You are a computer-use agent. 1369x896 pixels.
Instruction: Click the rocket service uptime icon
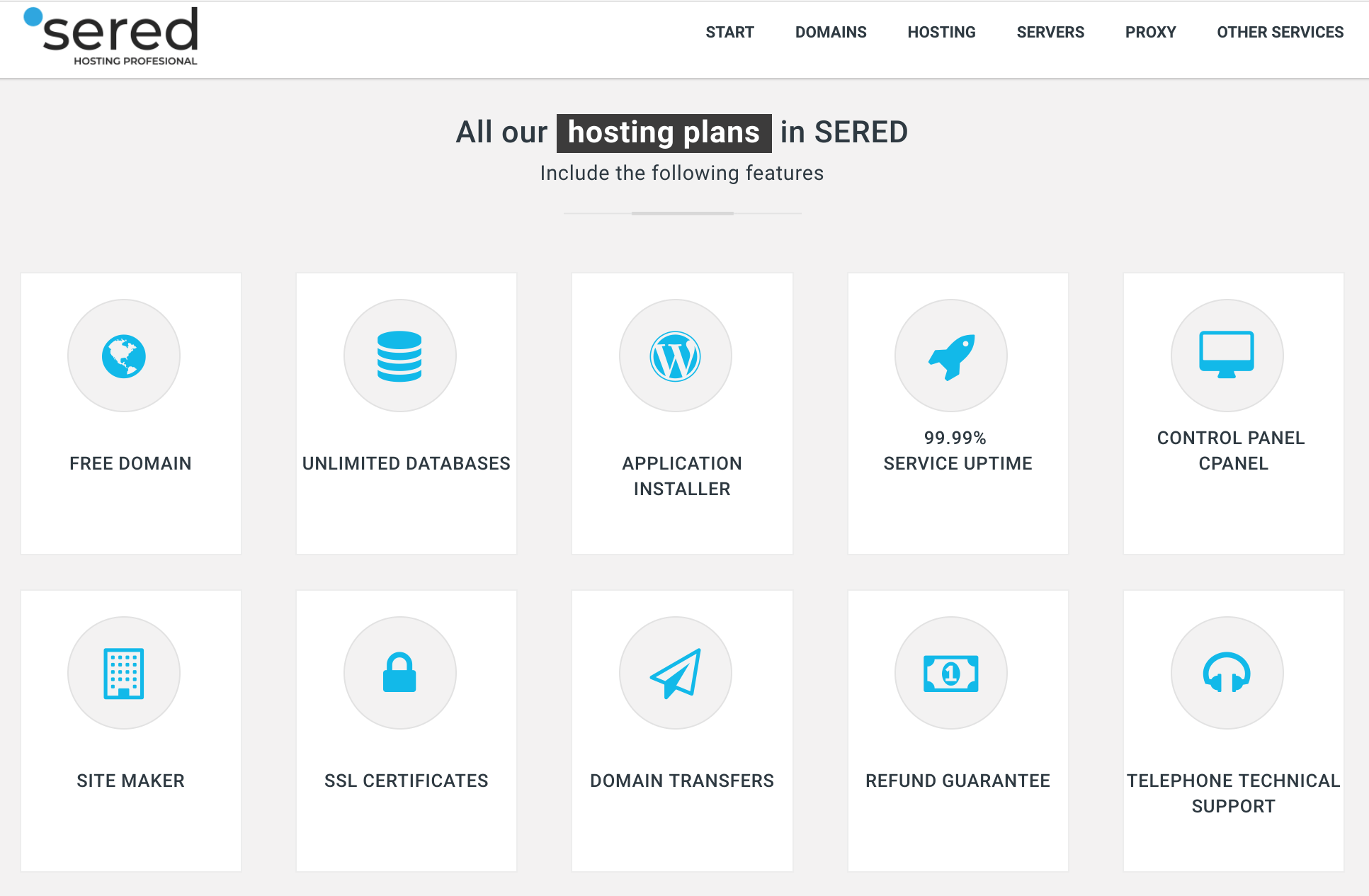click(x=952, y=357)
